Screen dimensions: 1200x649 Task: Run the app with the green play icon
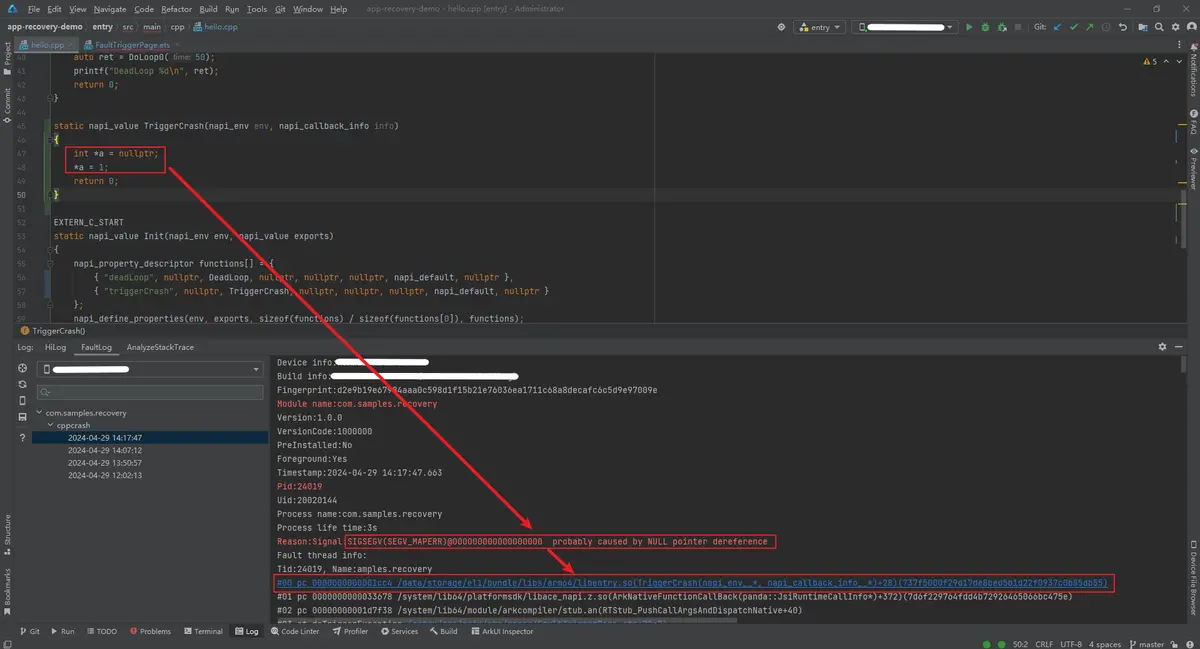click(968, 28)
